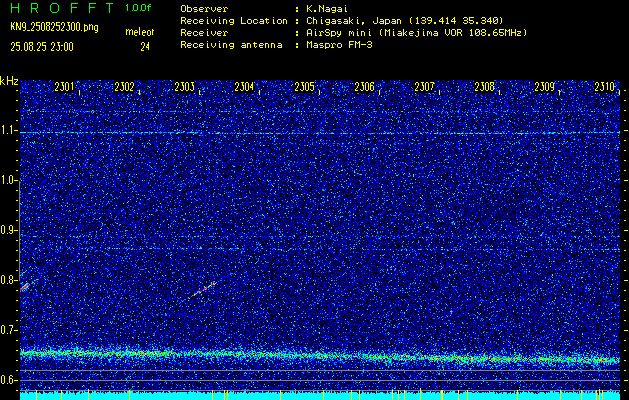Select Chigasaki, Japan coordinates text

[405, 21]
